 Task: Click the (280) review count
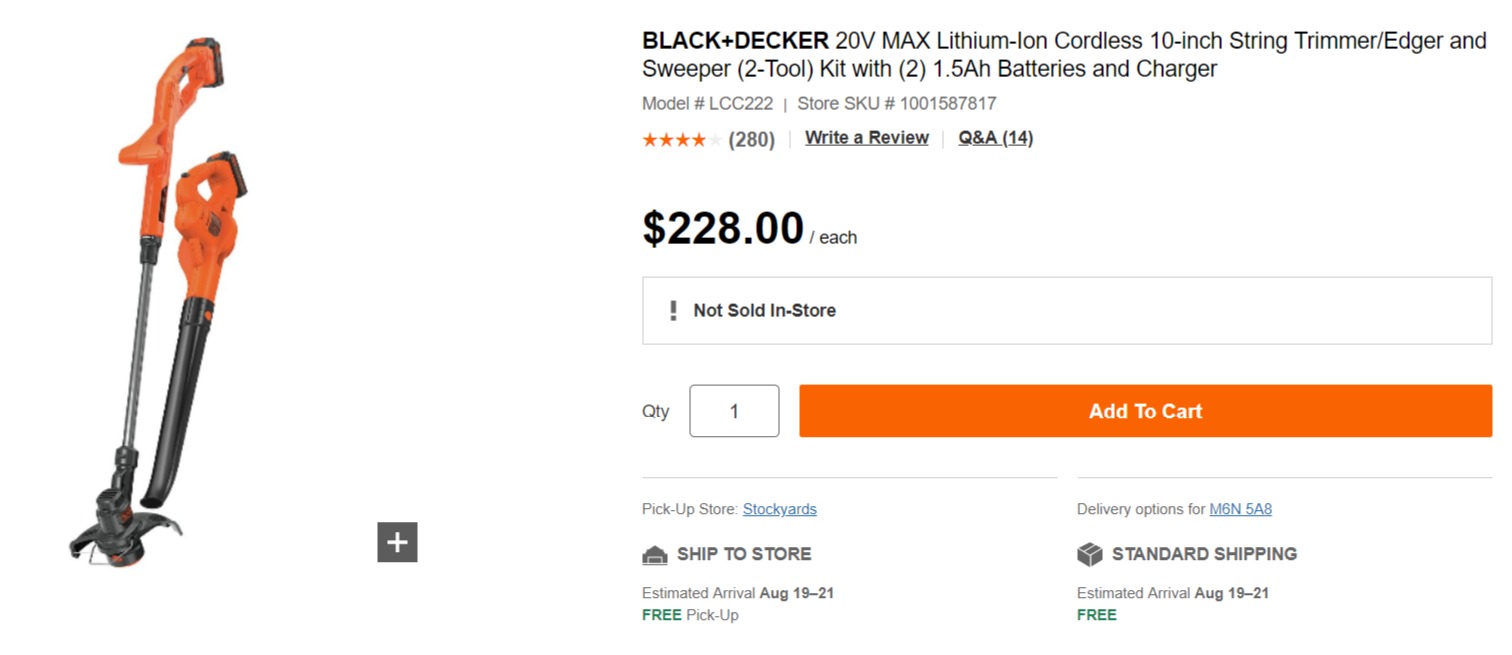pos(752,139)
